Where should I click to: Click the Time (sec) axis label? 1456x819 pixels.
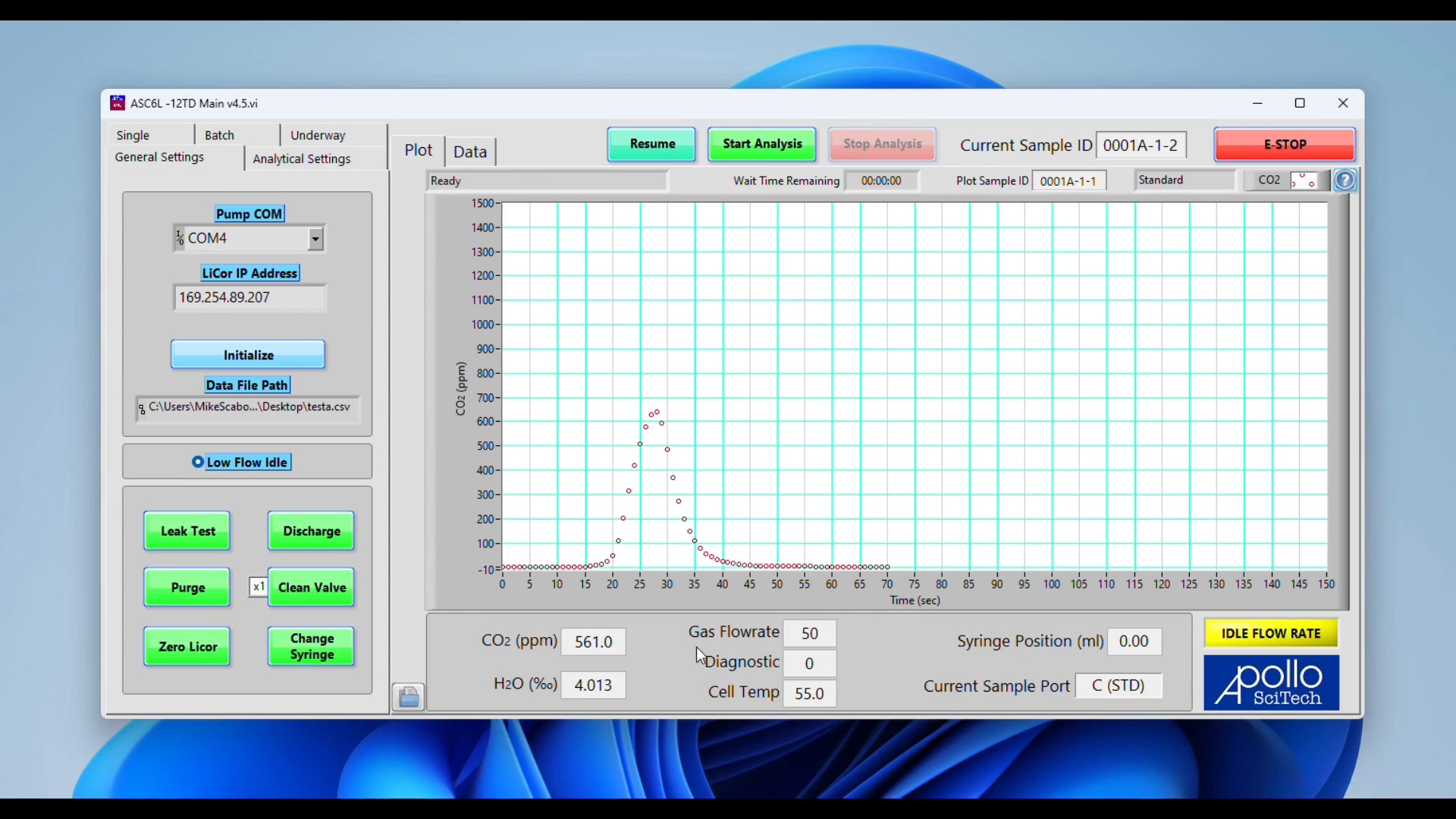pos(915,601)
